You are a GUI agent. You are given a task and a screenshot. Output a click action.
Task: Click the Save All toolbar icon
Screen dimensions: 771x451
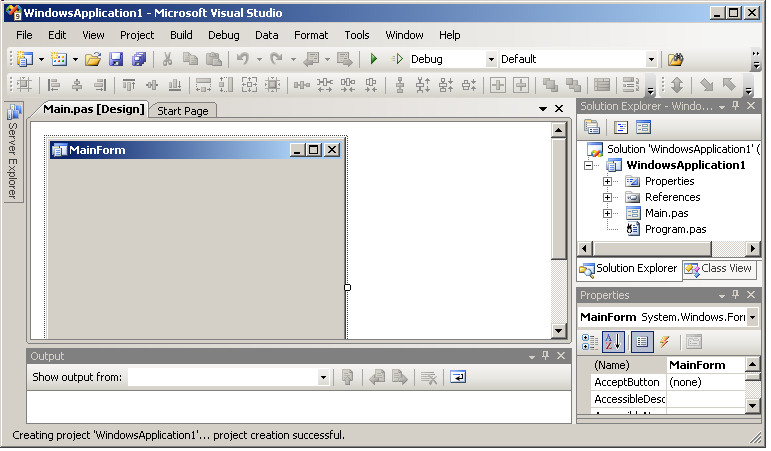tap(139, 60)
